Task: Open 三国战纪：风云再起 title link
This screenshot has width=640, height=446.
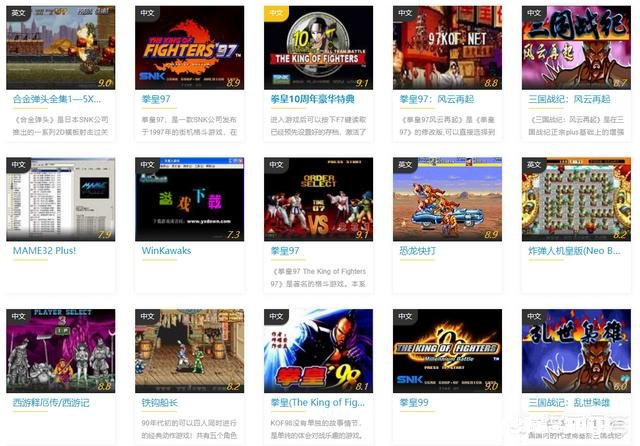Action: [569, 99]
